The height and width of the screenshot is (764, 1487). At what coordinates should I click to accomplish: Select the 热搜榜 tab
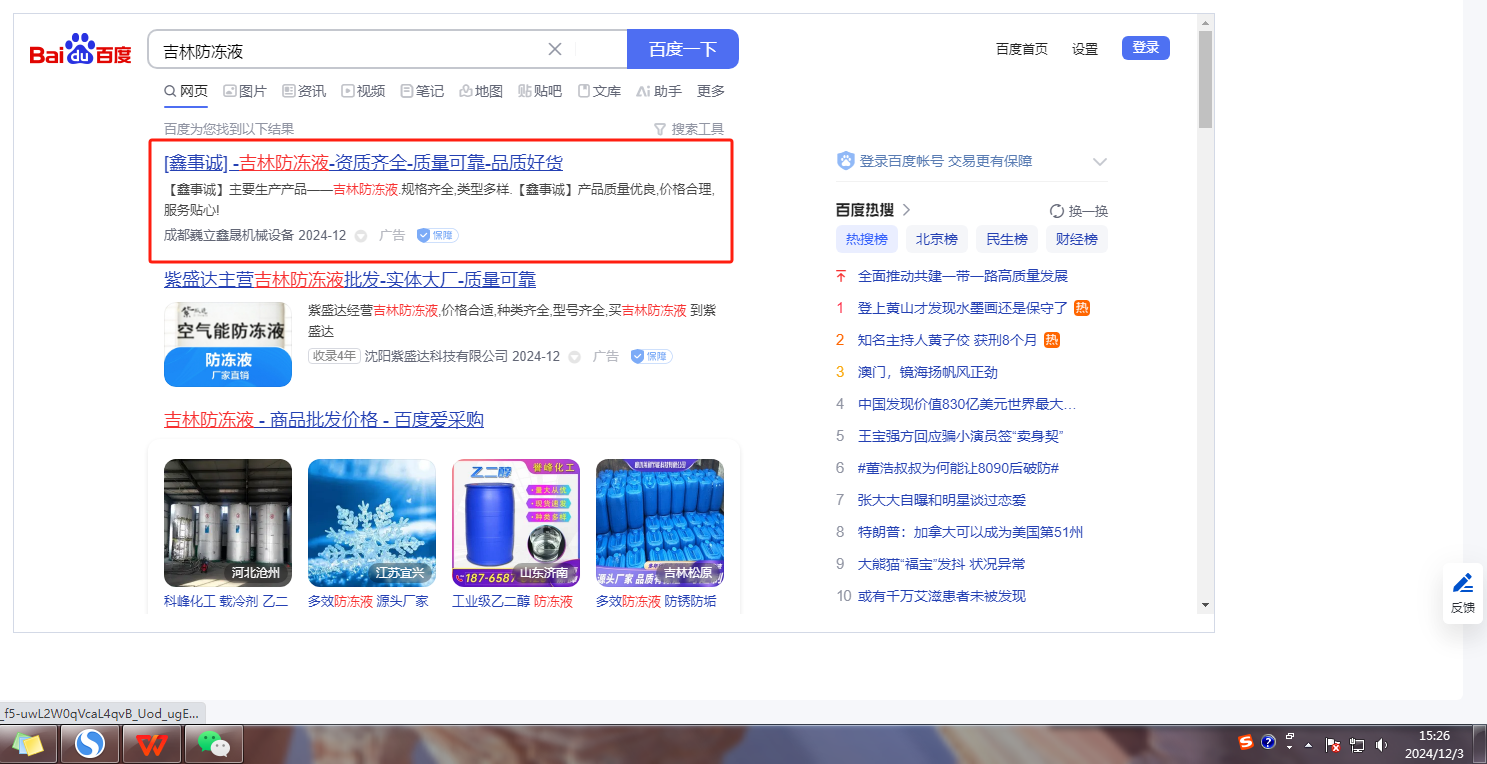click(x=867, y=239)
